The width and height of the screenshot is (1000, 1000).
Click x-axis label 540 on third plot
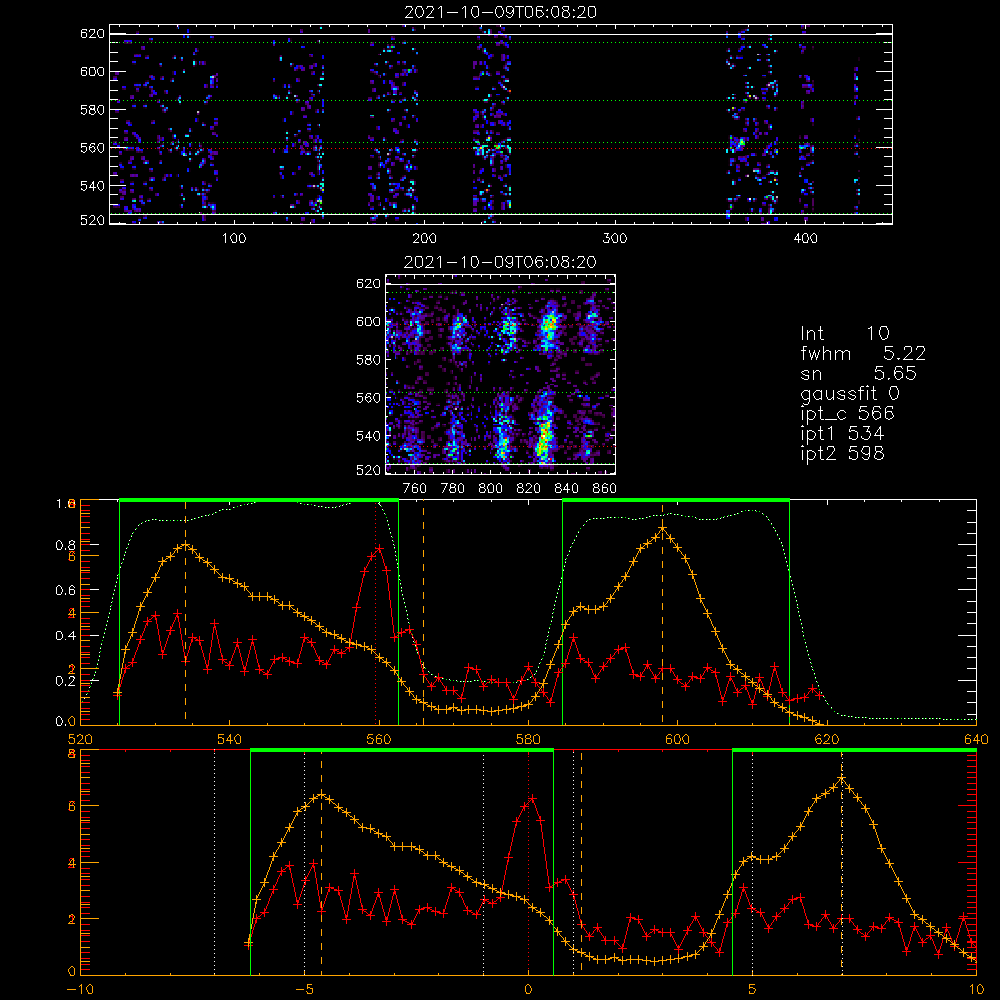click(x=230, y=740)
